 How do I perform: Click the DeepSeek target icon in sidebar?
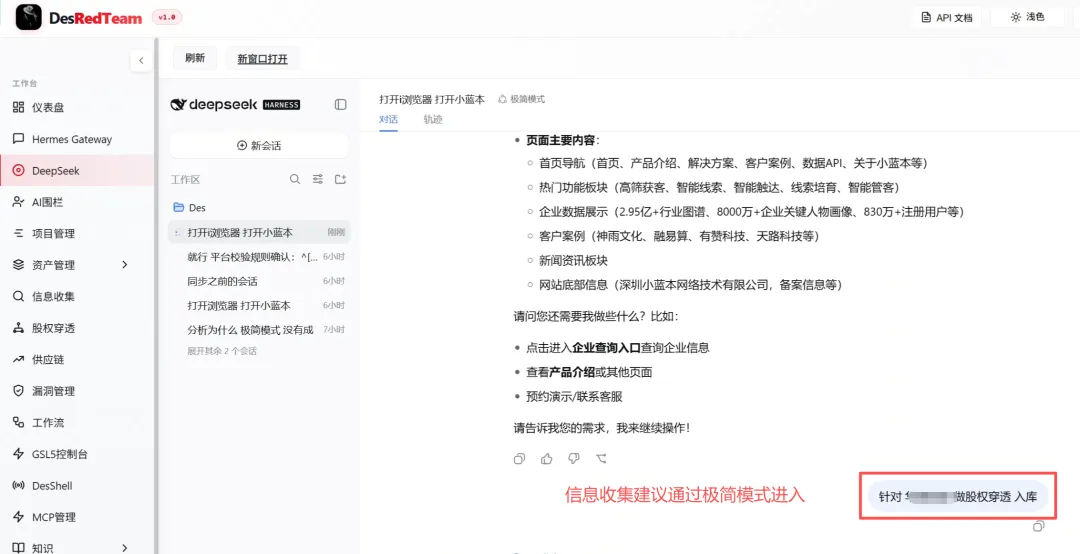point(19,171)
